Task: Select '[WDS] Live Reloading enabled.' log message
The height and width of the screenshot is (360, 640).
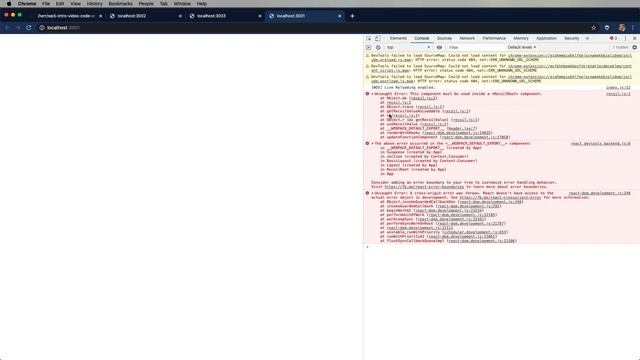Action: click(x=403, y=87)
